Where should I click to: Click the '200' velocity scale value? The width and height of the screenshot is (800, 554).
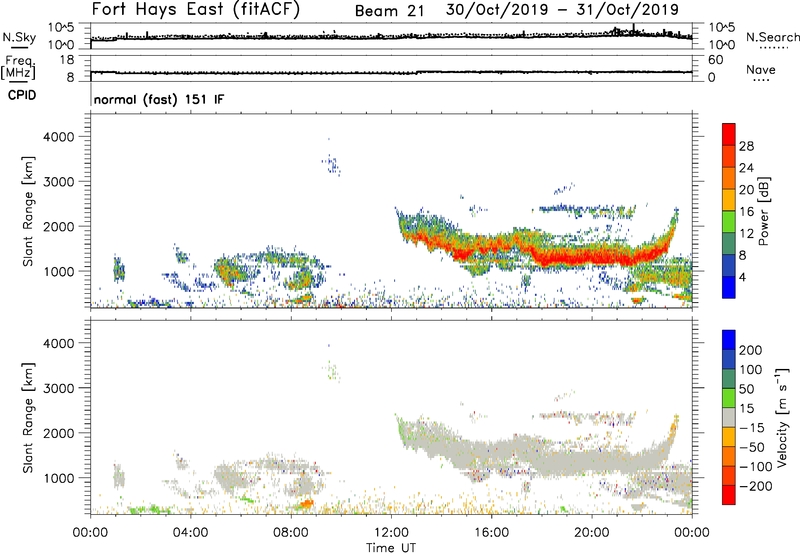[751, 350]
